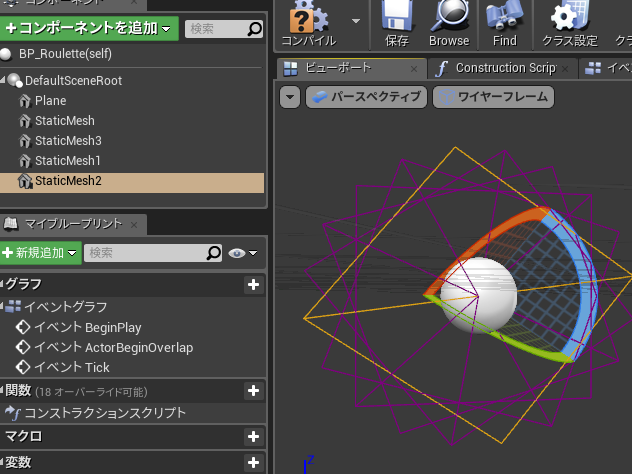The height and width of the screenshot is (474, 632).
Task: Select BP_Roulette(self) in components list
Action: coord(65,54)
